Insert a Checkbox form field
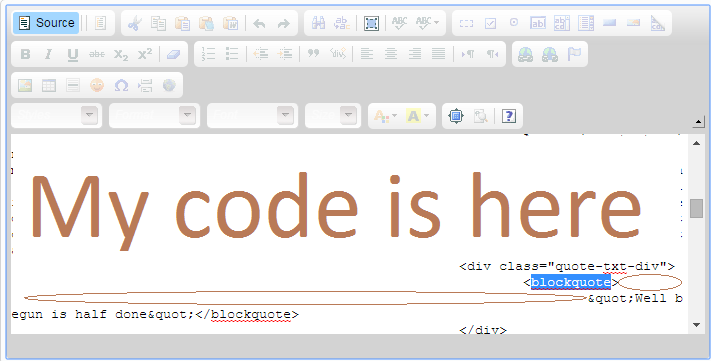The height and width of the screenshot is (361, 711). point(490,23)
